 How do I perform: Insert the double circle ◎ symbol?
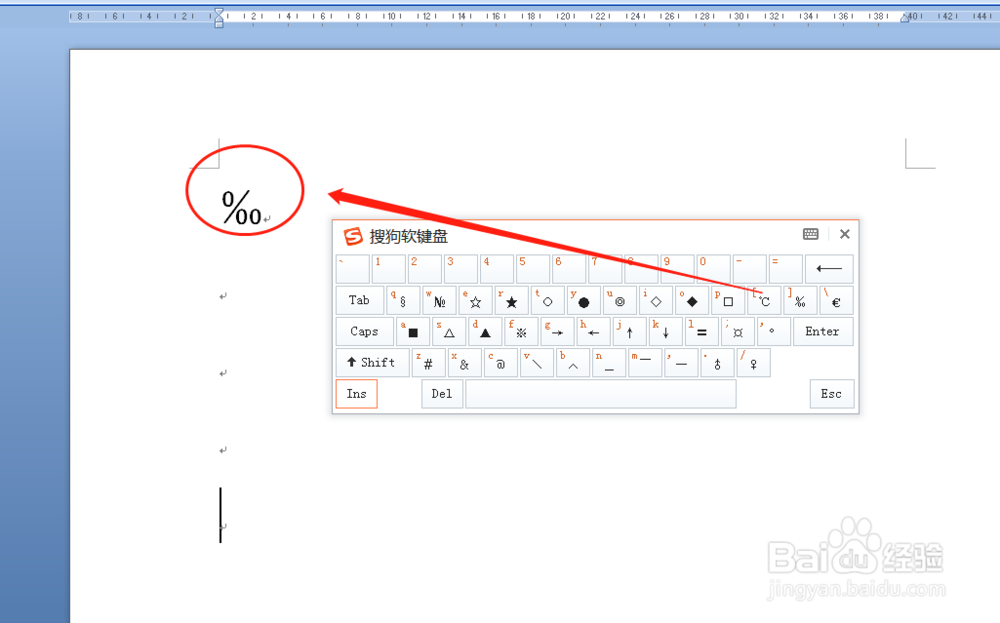click(x=620, y=300)
